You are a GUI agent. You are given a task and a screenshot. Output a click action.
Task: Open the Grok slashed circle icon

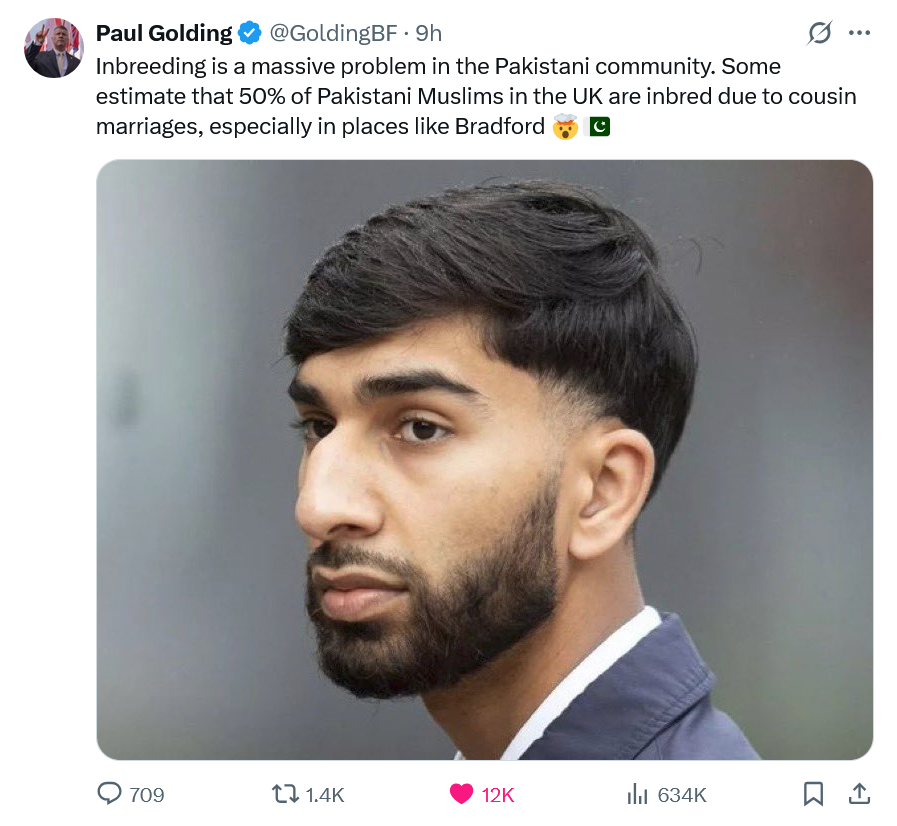coord(819,33)
